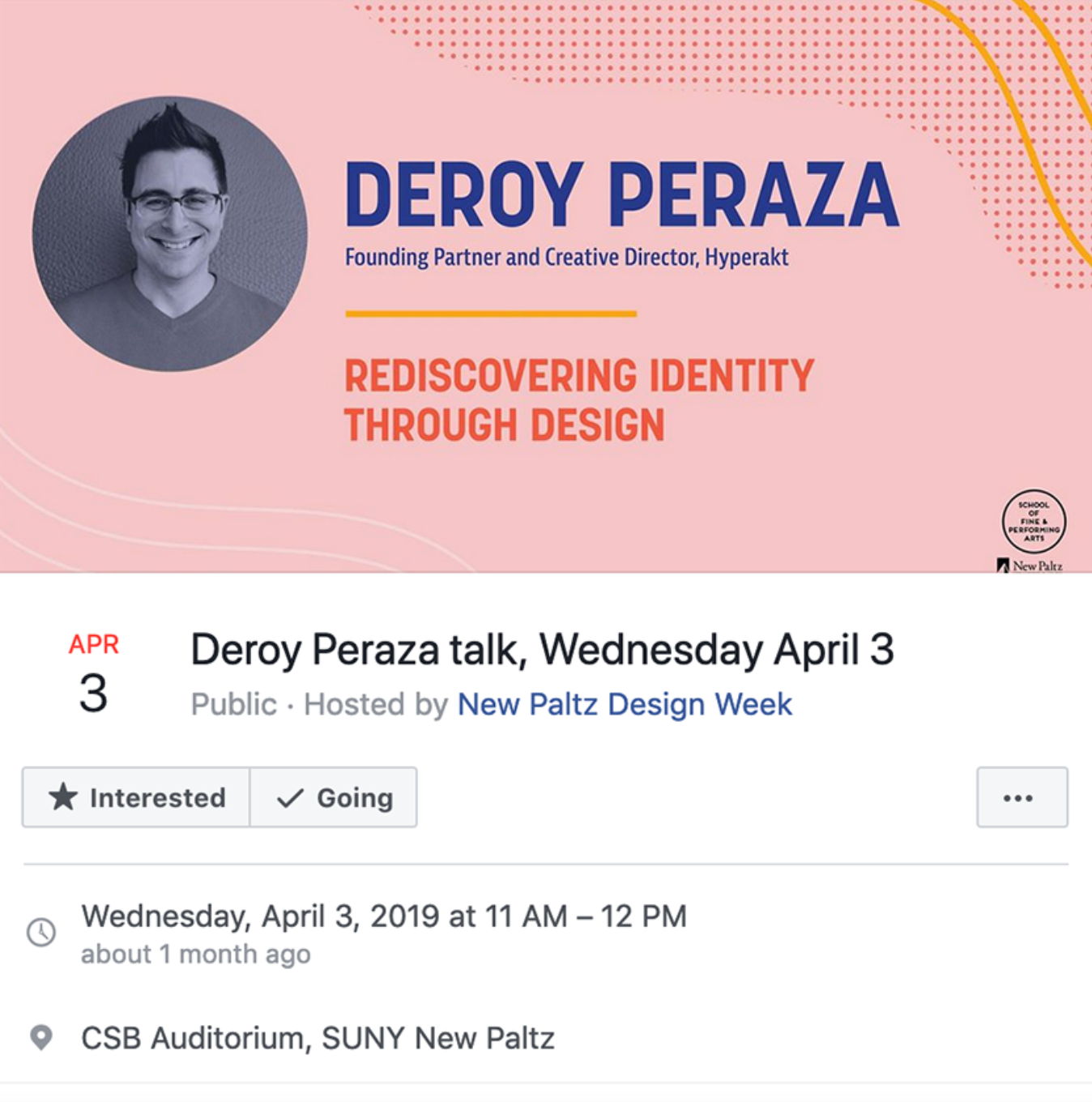This screenshot has width=1092, height=1102.
Task: Click the School of Fine & Performing Arts logo
Action: coord(1034,521)
